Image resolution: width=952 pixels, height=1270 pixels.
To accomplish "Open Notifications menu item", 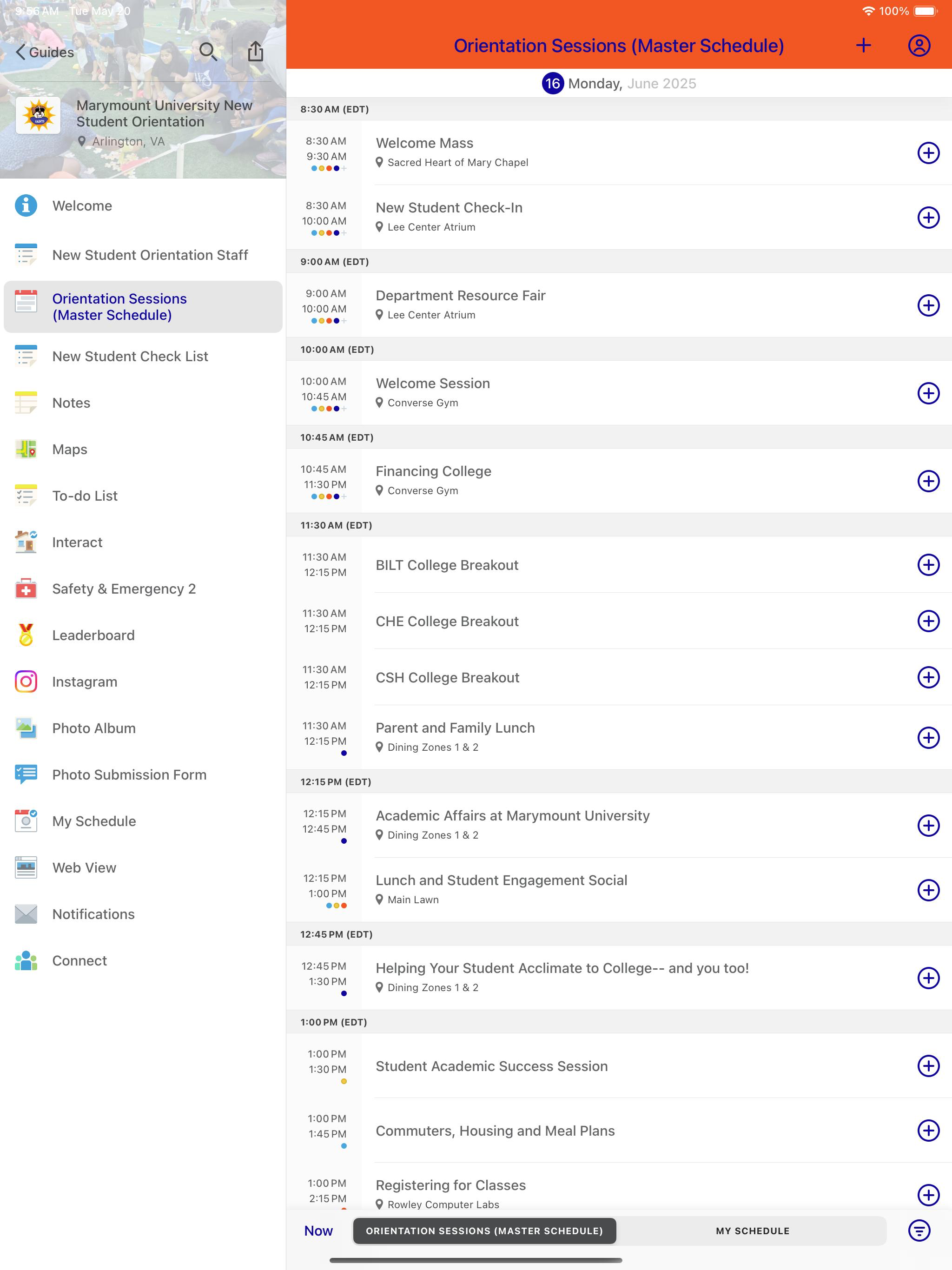I will pyautogui.click(x=143, y=914).
